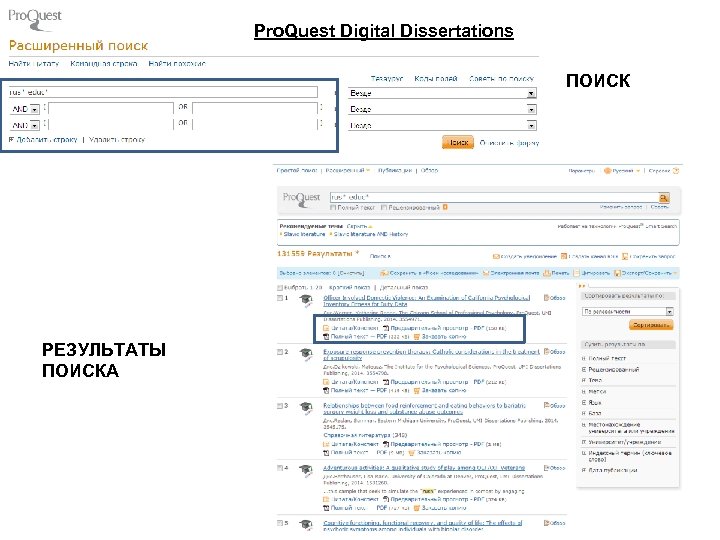Click the graduation cap icon of result 3

click(306, 408)
